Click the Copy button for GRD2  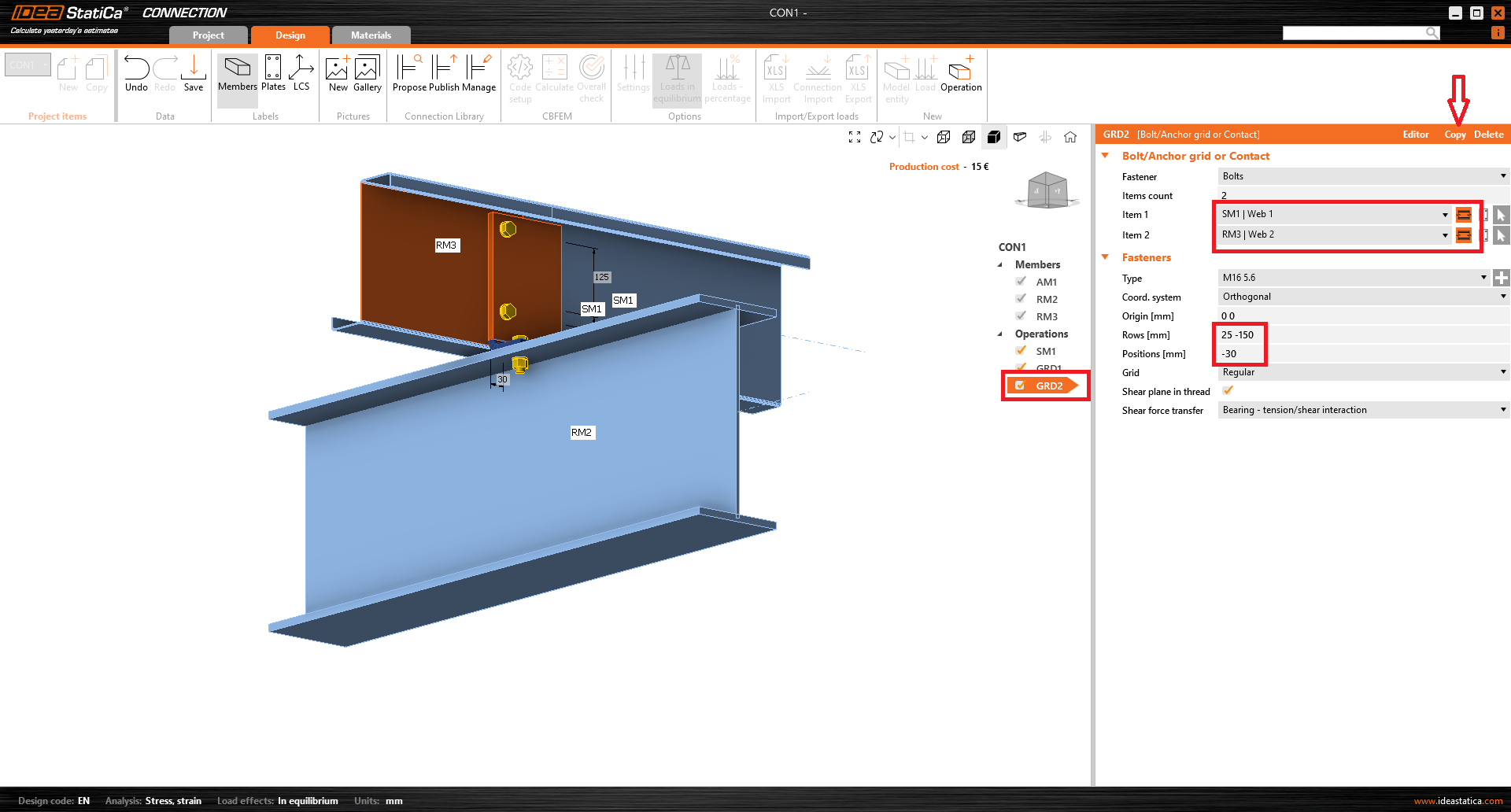(1454, 135)
